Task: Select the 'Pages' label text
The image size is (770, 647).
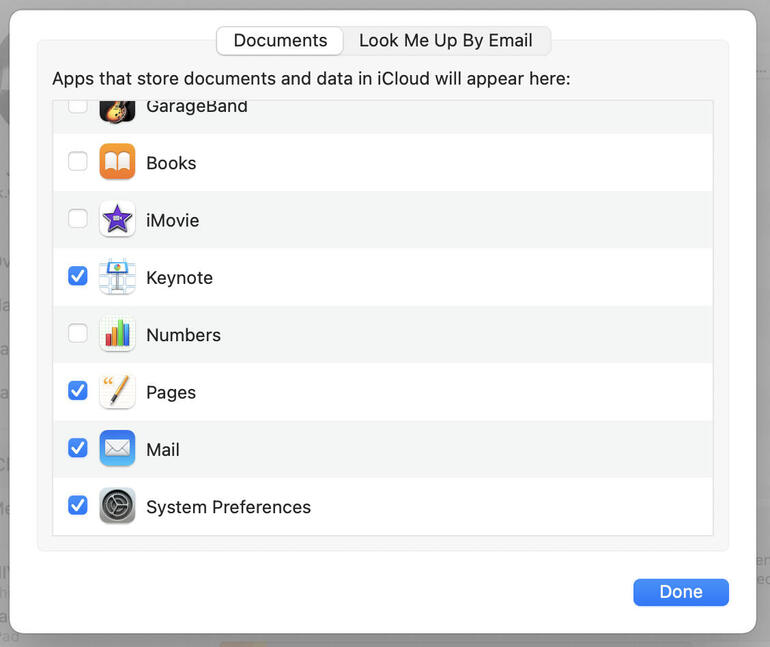Action: [x=171, y=393]
